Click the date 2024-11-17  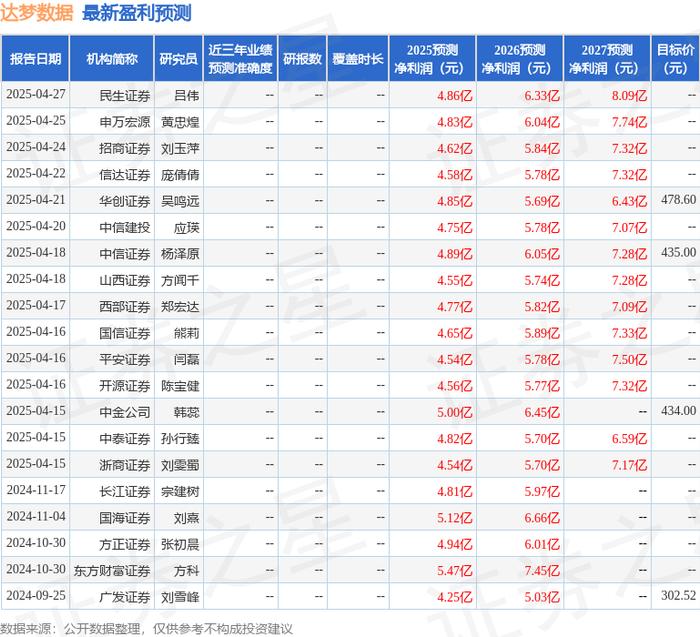click(36, 490)
